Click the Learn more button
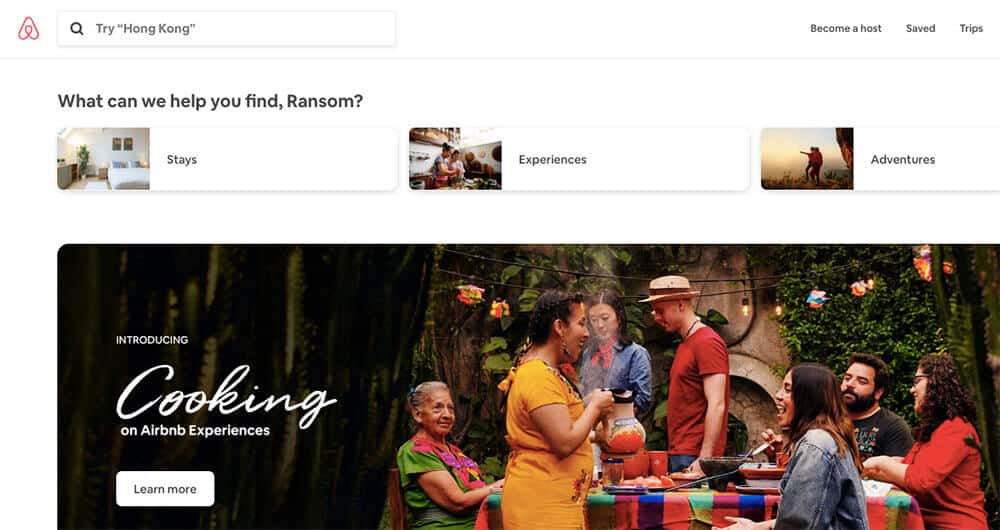Viewport: 1000px width, 530px height. click(x=165, y=489)
